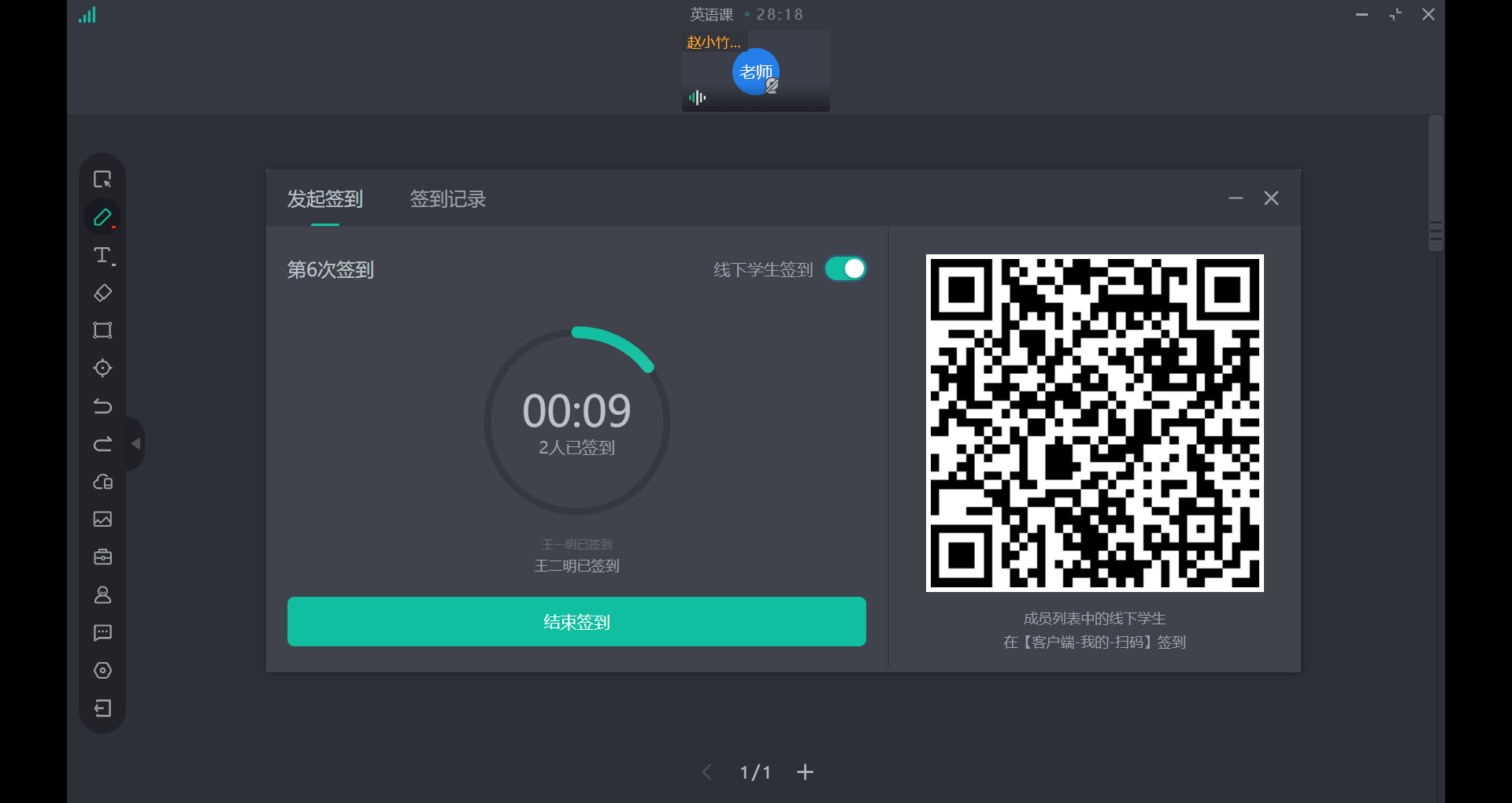This screenshot has width=1512, height=803.
Task: Click the 王二明已签到 entry
Action: coord(576,566)
